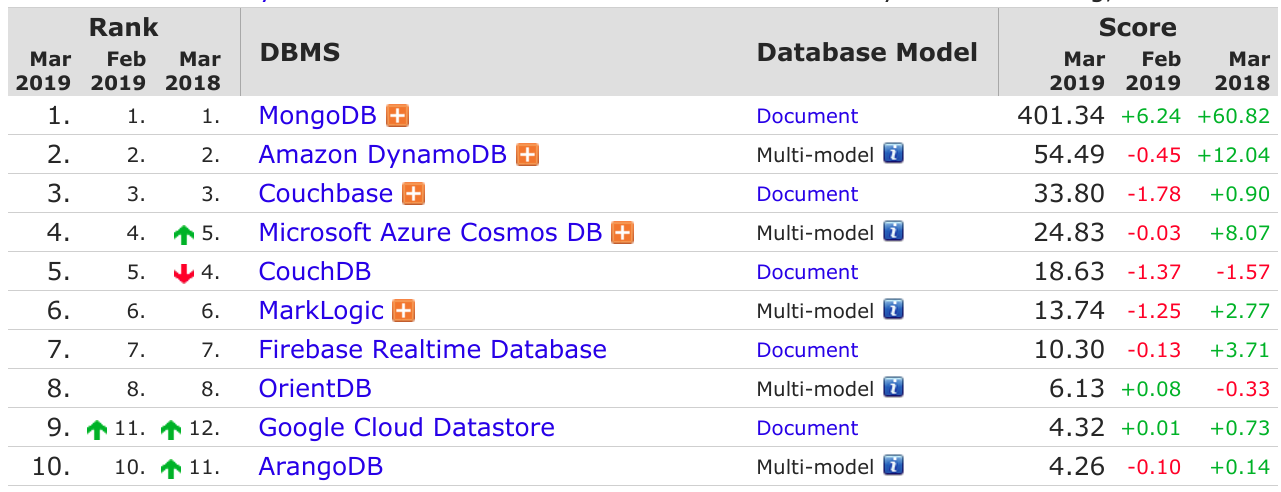This screenshot has width=1281, height=492.
Task: Click green up arrow in ArangoDB row
Action: pyautogui.click(x=171, y=468)
